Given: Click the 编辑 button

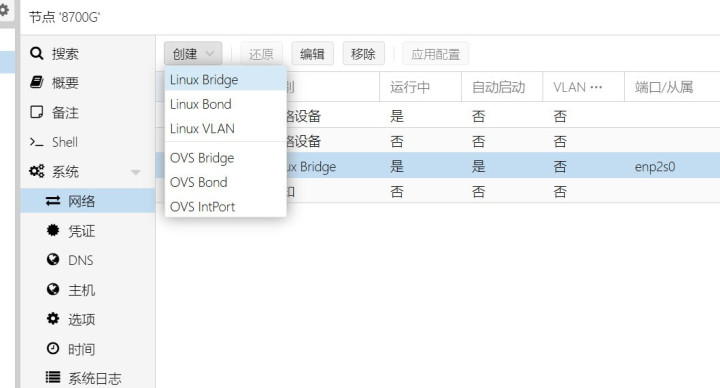Looking at the screenshot, I should click(x=312, y=54).
